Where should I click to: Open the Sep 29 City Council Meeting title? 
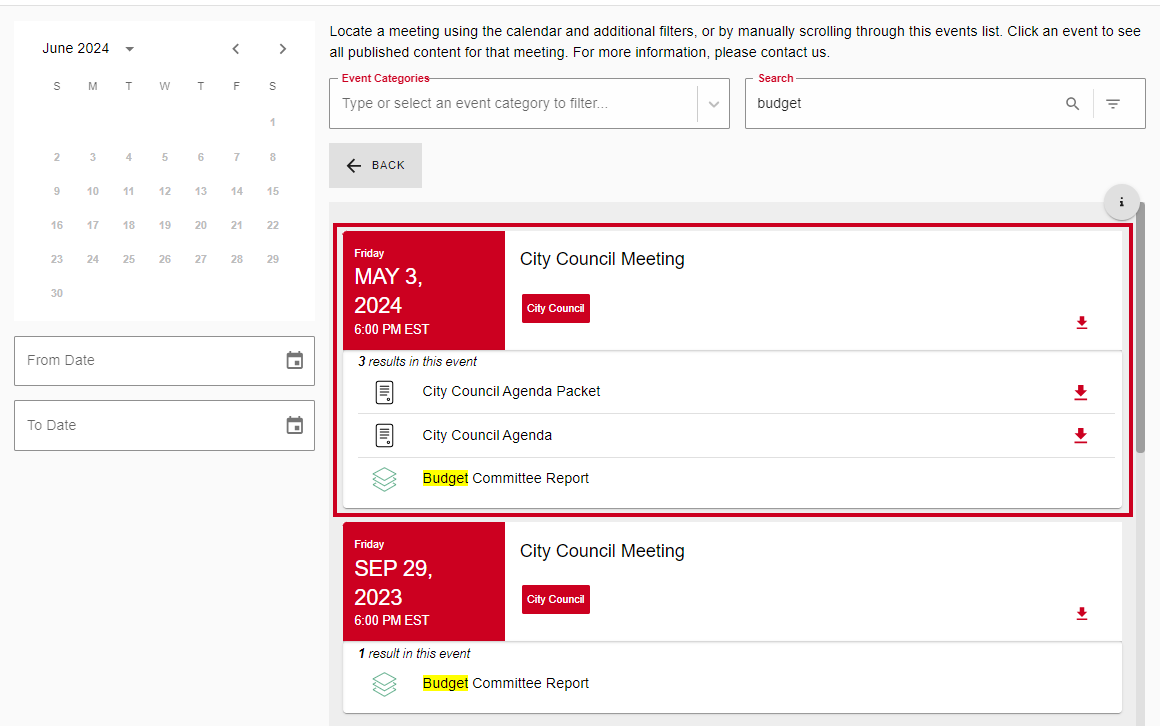pyautogui.click(x=602, y=551)
